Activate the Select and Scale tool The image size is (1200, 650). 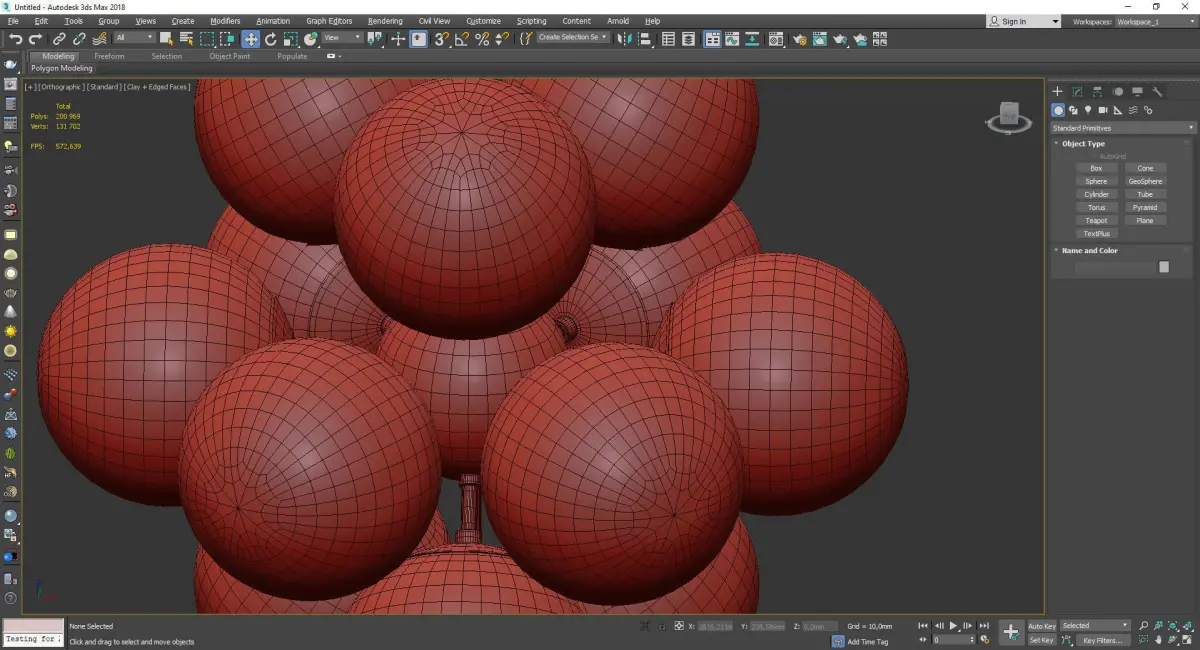(290, 39)
